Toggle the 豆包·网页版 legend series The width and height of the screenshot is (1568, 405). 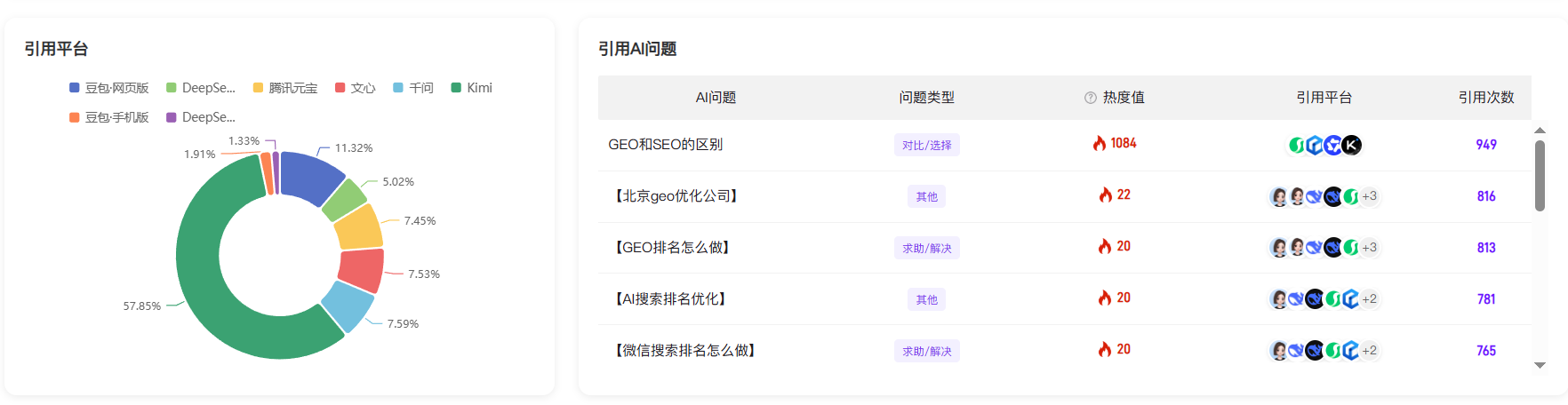pos(109,88)
